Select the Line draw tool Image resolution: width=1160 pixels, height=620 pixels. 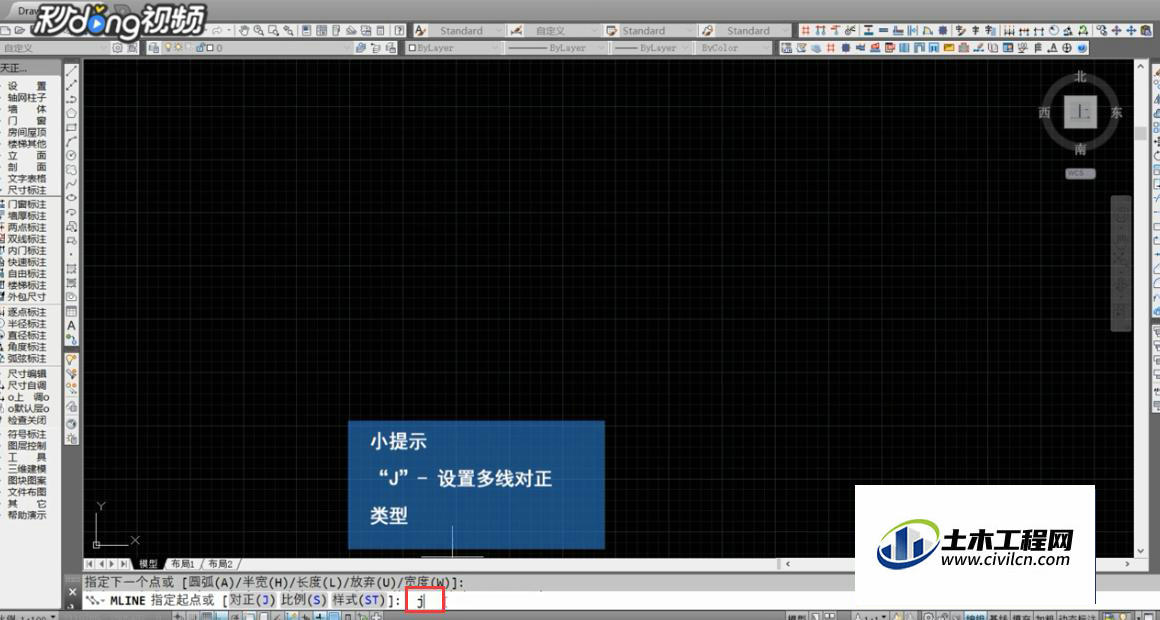(72, 71)
